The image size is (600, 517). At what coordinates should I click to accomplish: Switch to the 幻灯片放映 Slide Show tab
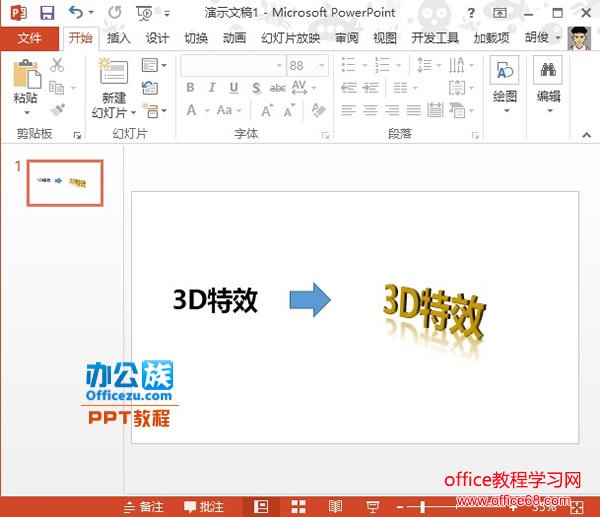[x=290, y=38]
